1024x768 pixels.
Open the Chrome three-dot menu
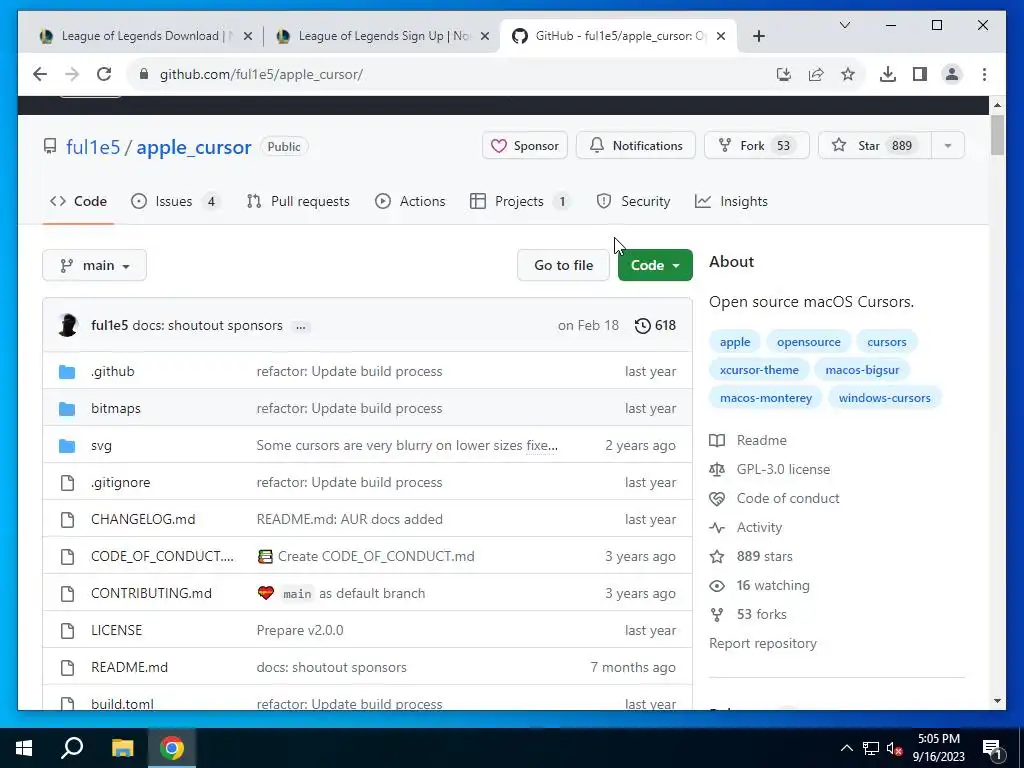tap(984, 74)
